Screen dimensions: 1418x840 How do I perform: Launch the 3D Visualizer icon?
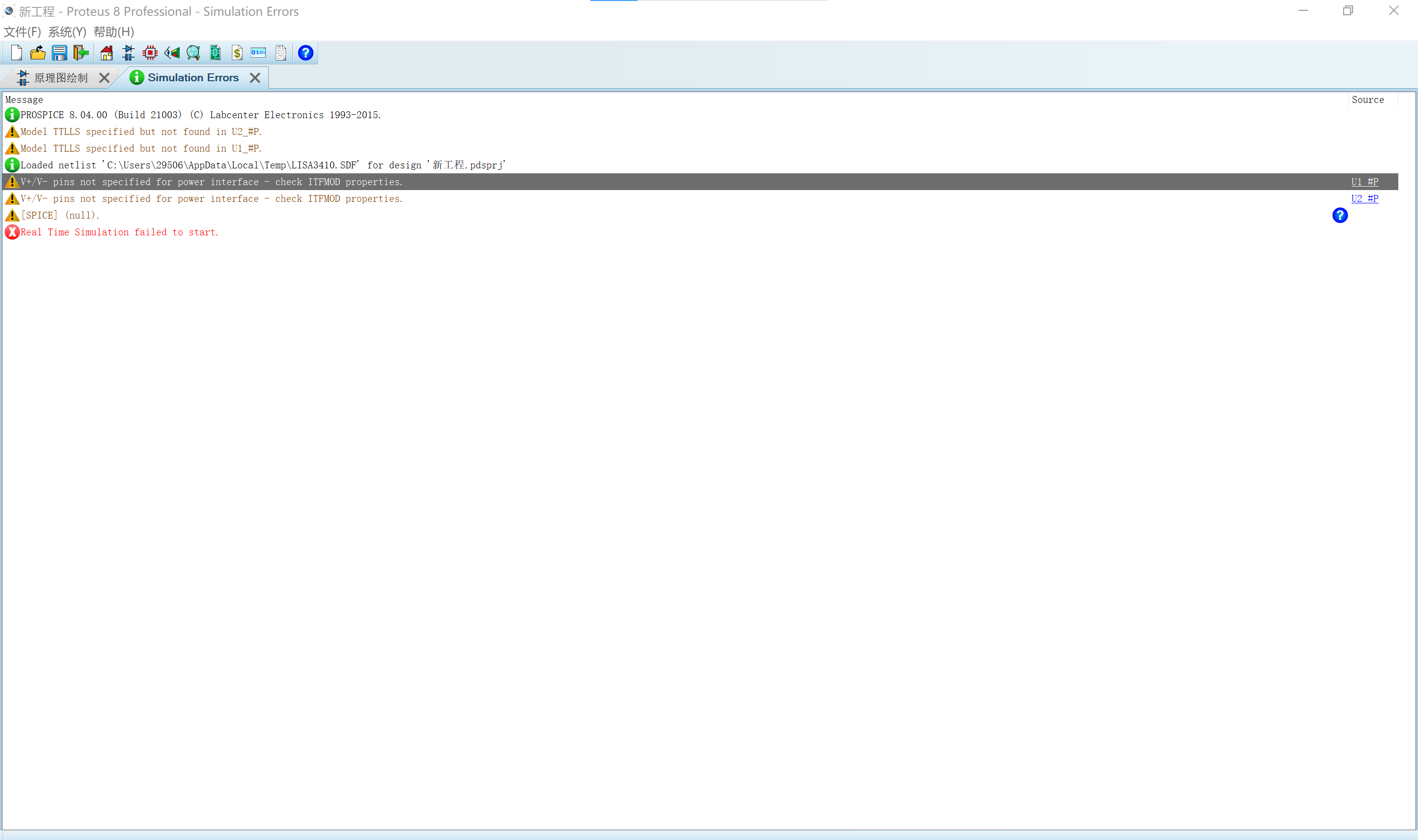click(x=172, y=53)
